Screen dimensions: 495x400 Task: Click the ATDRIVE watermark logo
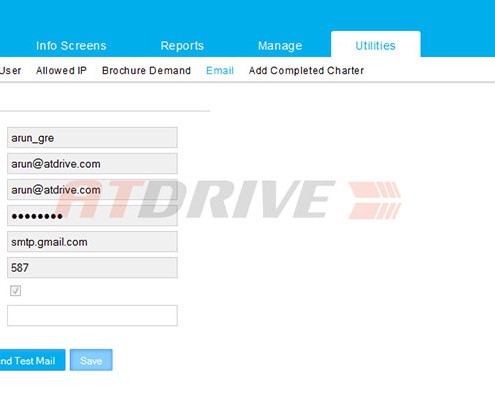(228, 199)
